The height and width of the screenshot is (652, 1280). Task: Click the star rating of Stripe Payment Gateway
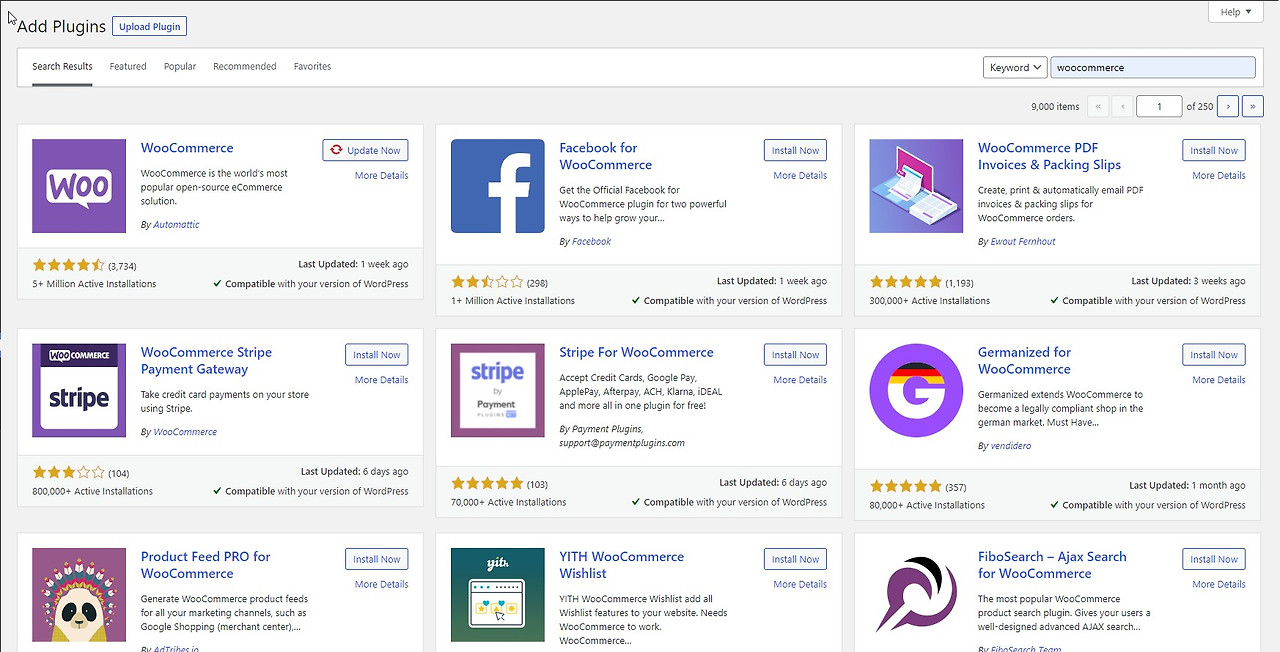pyautogui.click(x=68, y=473)
